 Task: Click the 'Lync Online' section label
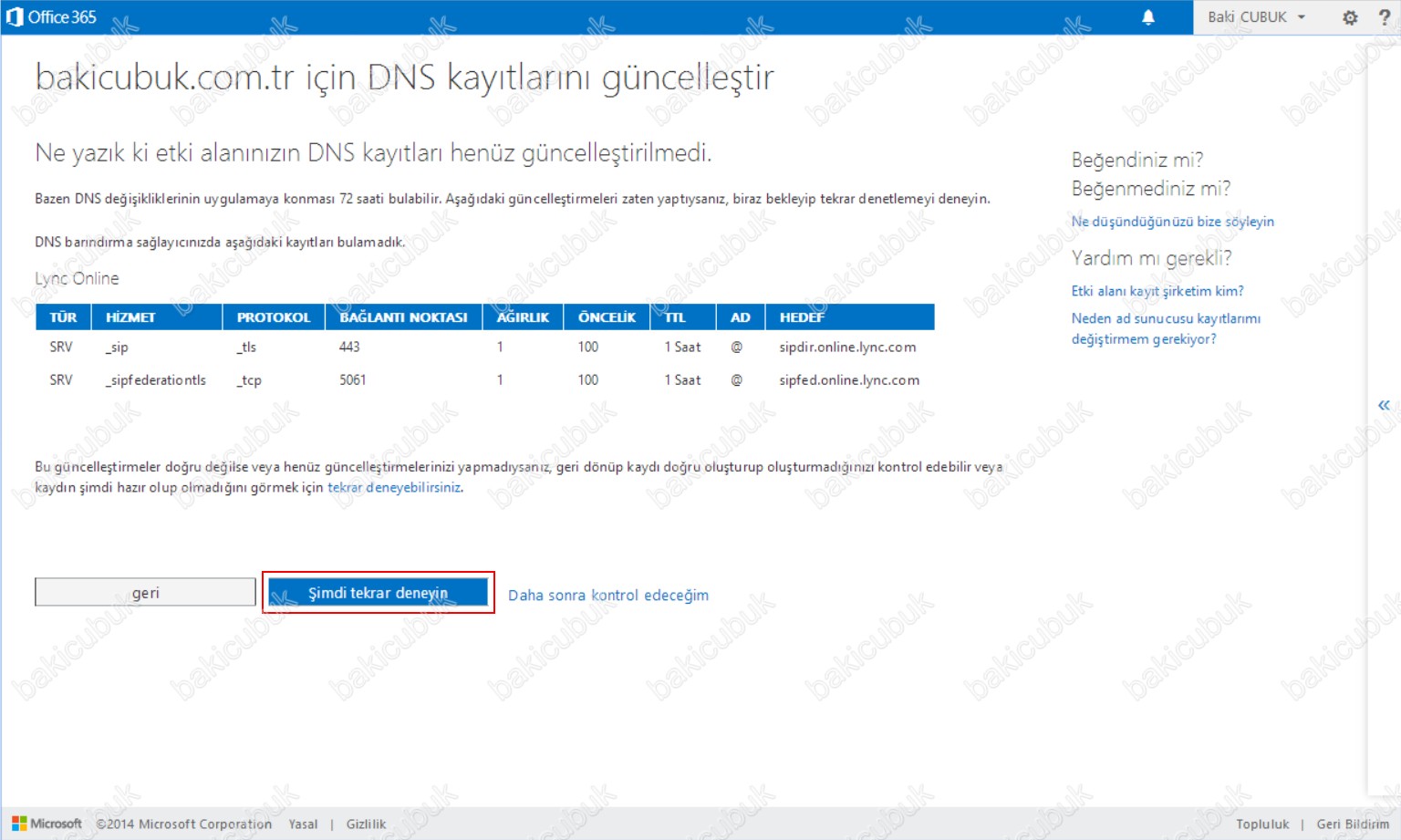pyautogui.click(x=77, y=278)
